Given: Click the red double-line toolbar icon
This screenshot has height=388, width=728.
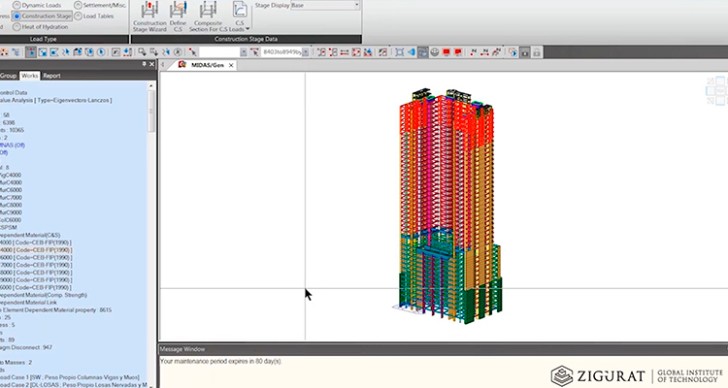Looking at the screenshot, I should click(x=344, y=52).
